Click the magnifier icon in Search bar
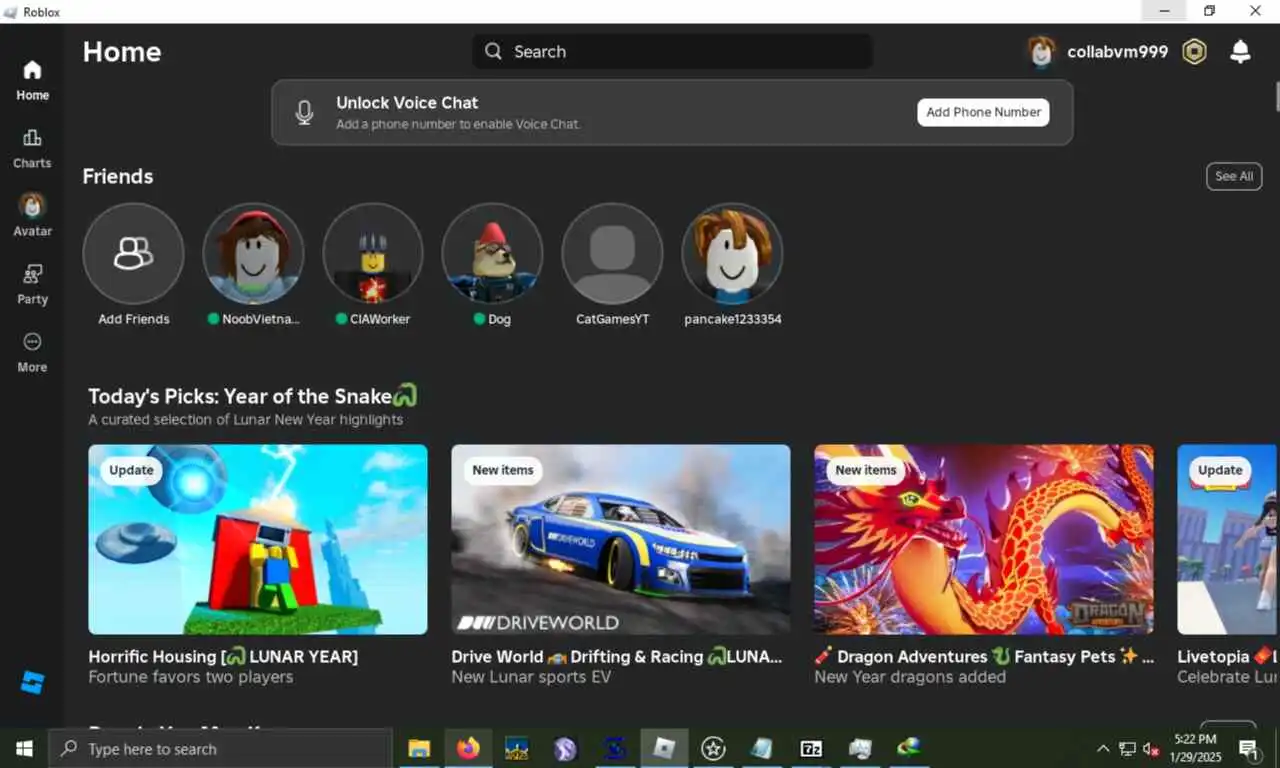This screenshot has height=768, width=1280. click(x=493, y=51)
